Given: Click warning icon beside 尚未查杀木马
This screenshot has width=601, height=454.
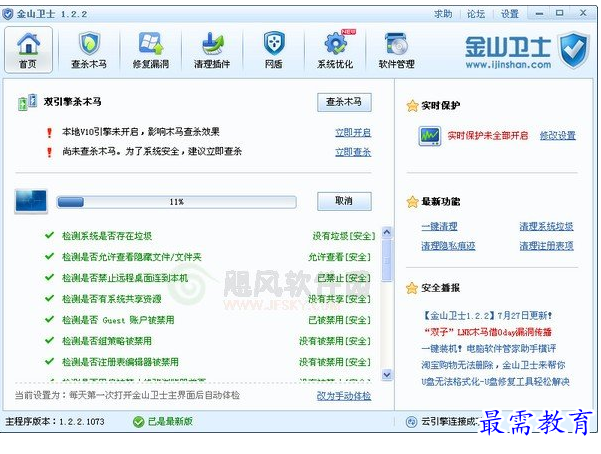Looking at the screenshot, I should pyautogui.click(x=49, y=152).
